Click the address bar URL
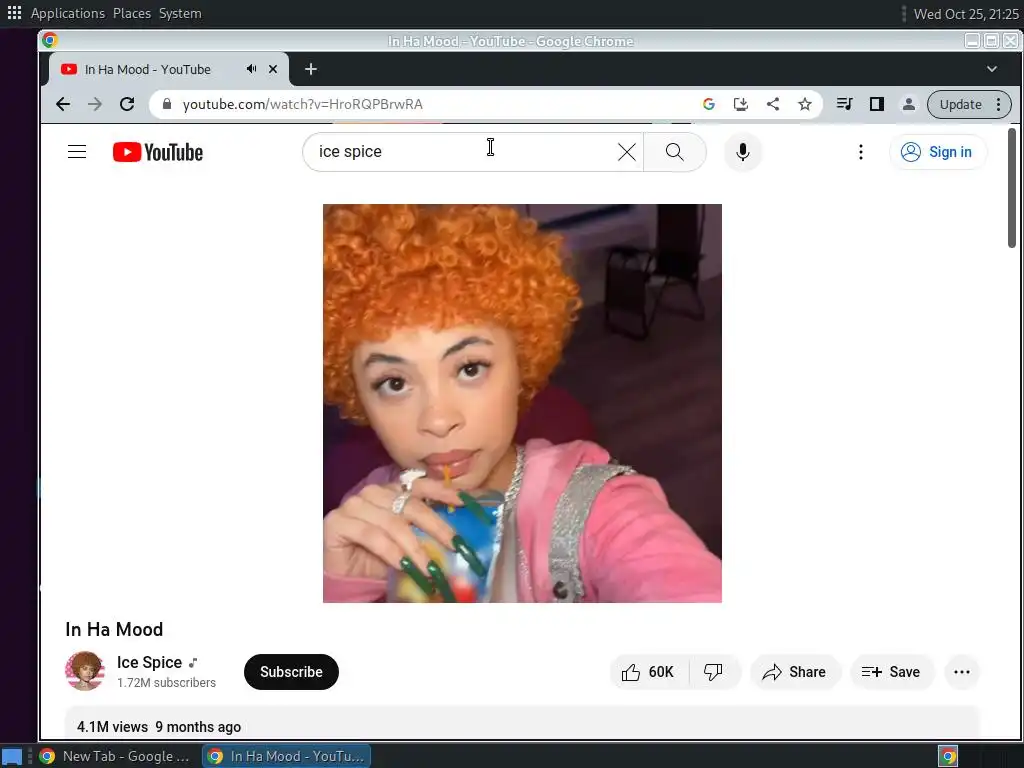1024x768 pixels. [302, 104]
